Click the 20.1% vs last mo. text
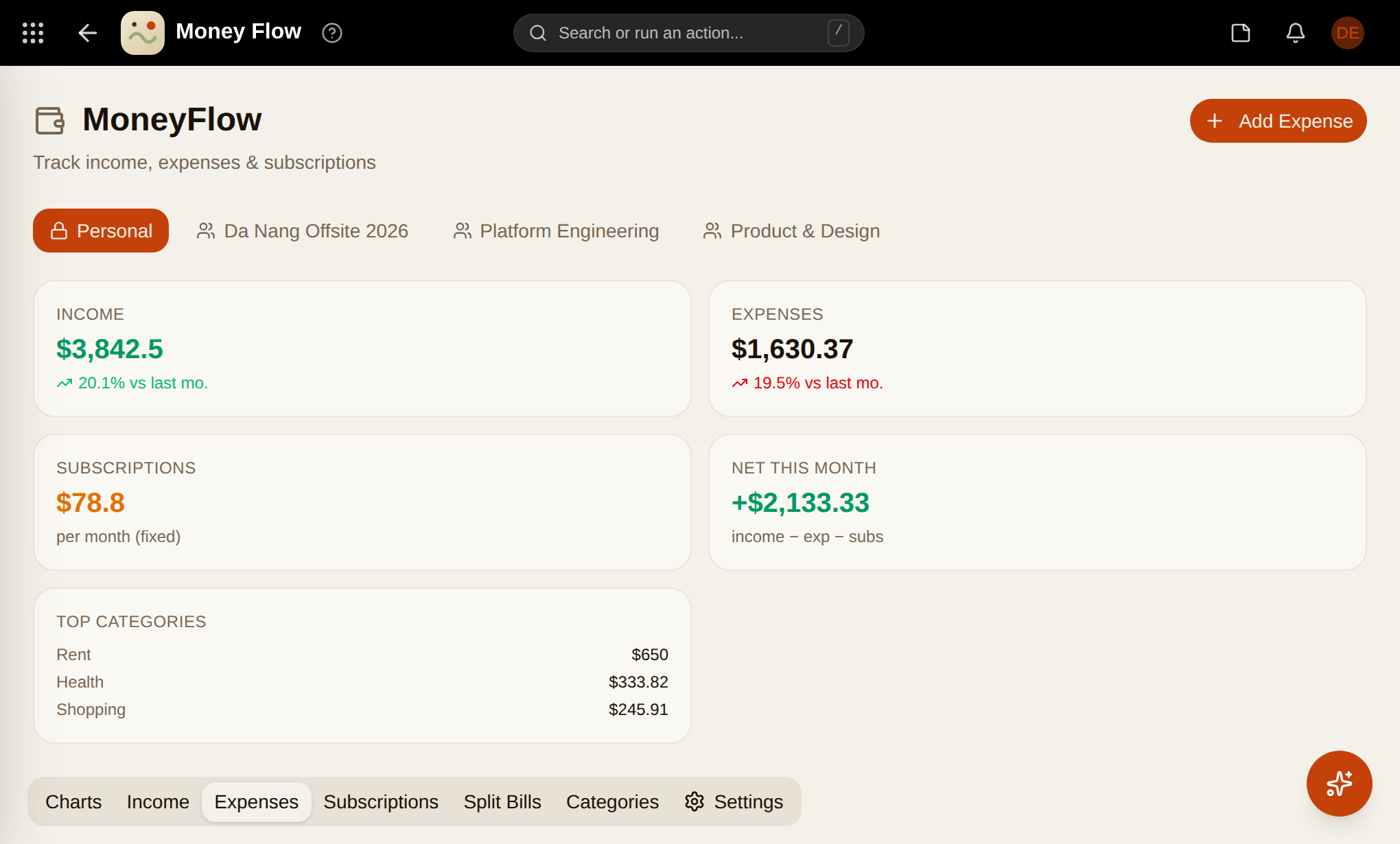The width and height of the screenshot is (1400, 844). (143, 383)
